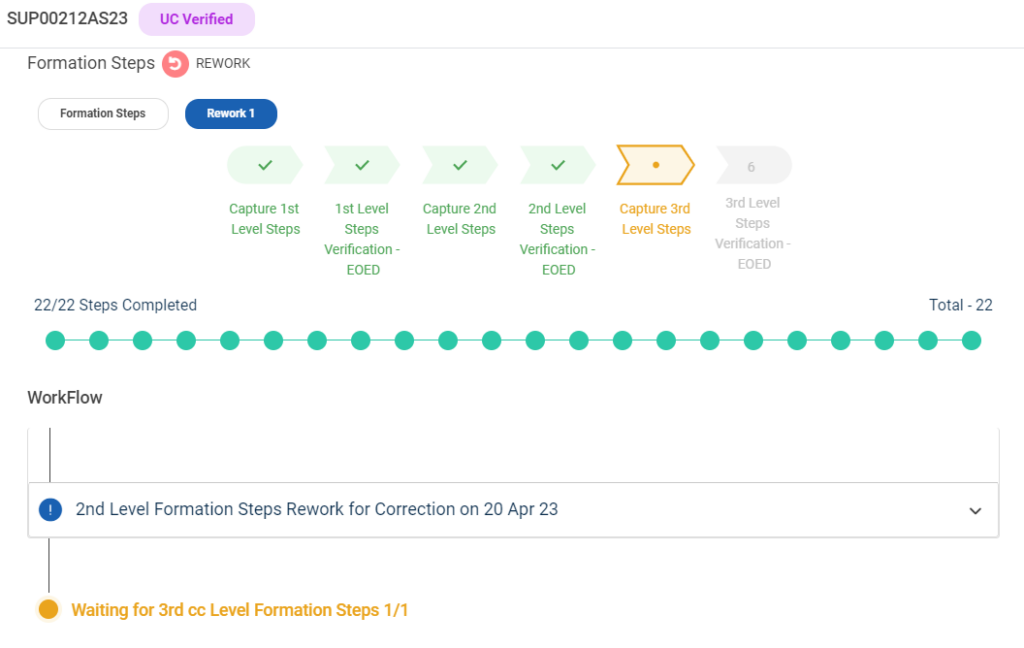Switch to the Rework 1 tab
The image size is (1024, 648).
[231, 114]
